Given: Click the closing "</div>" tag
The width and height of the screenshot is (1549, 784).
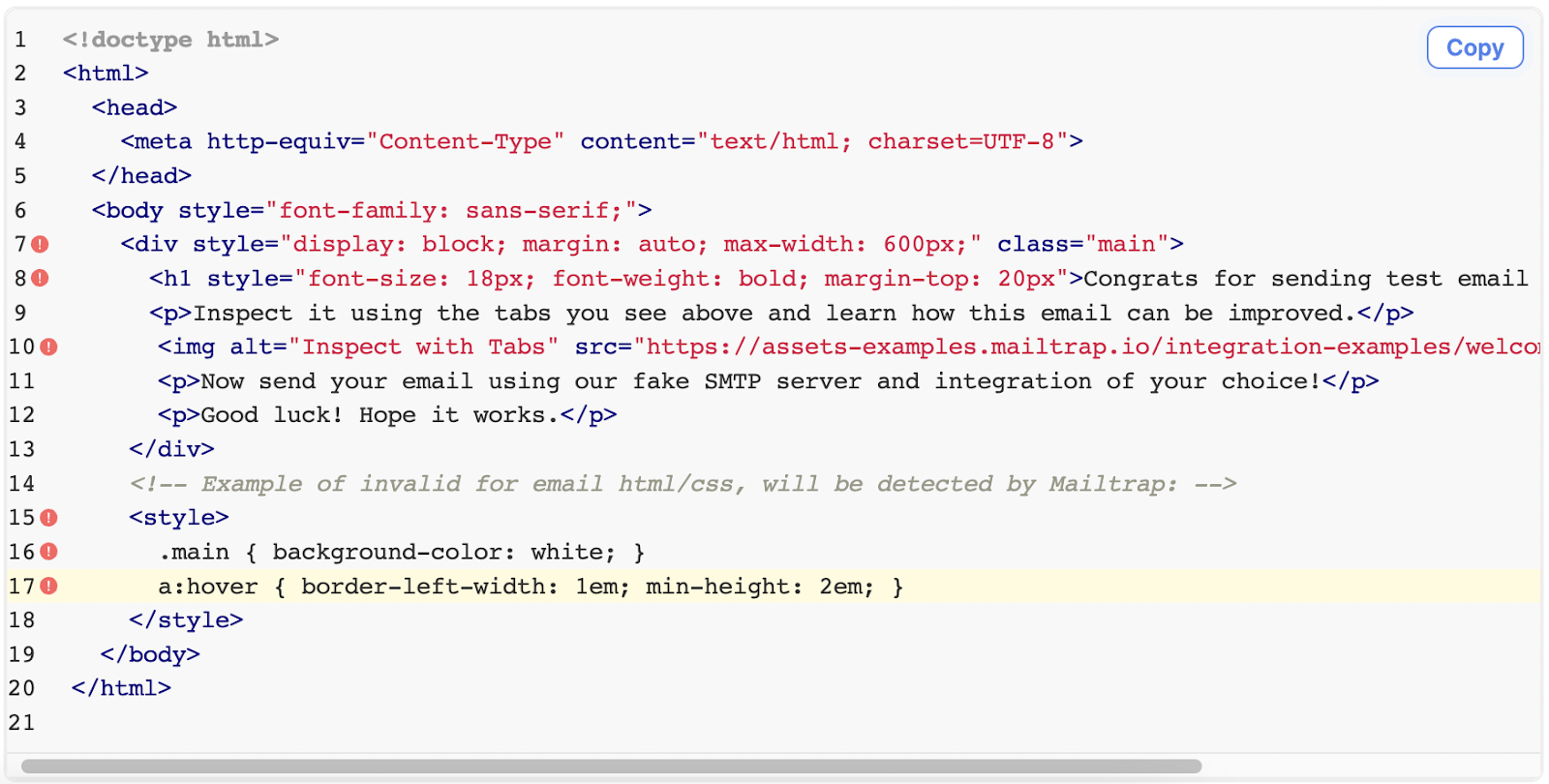Looking at the screenshot, I should coord(171,449).
